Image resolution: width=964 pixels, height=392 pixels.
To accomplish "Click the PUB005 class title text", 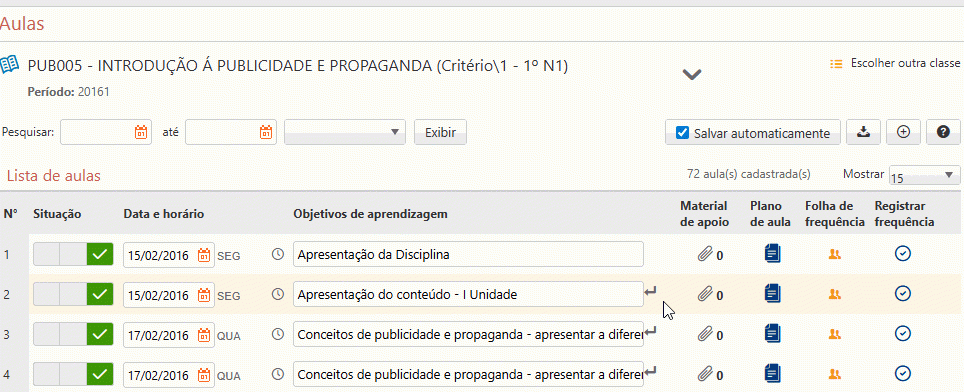I will click(298, 65).
